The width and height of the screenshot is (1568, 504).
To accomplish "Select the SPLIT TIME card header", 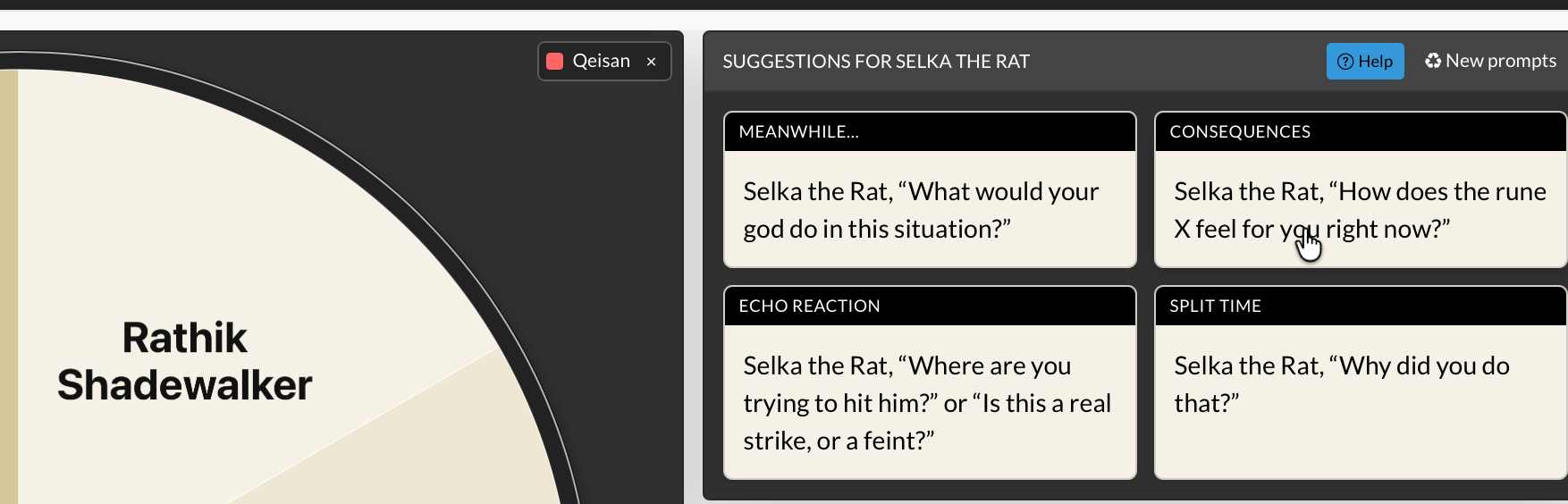I will pyautogui.click(x=1360, y=306).
